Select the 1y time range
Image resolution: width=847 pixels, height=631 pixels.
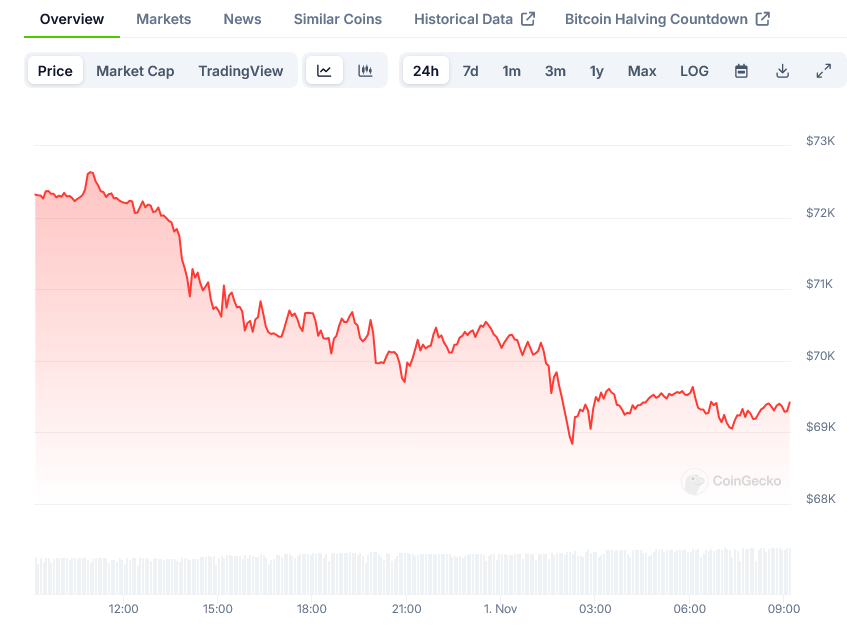click(597, 71)
